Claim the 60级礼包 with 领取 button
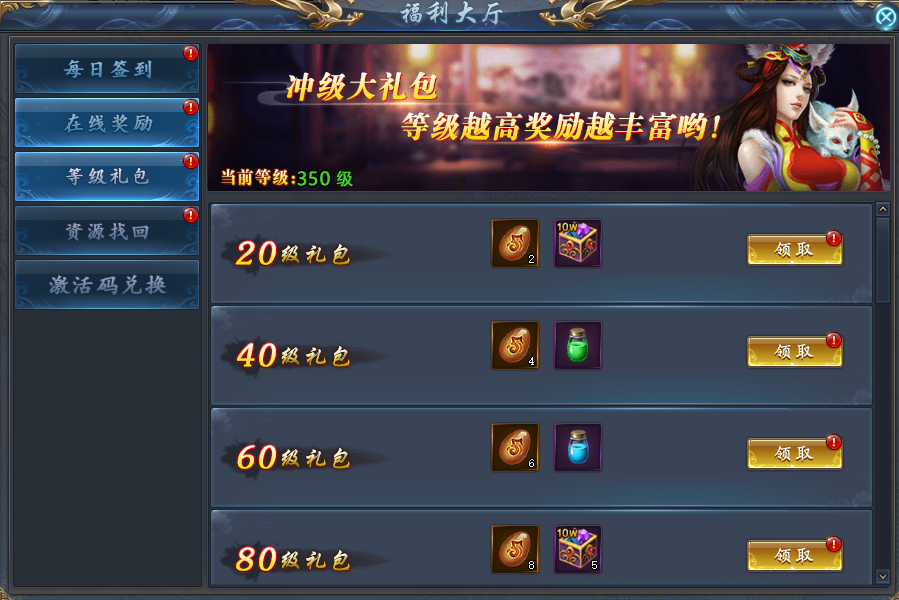The image size is (899, 600). [x=795, y=454]
